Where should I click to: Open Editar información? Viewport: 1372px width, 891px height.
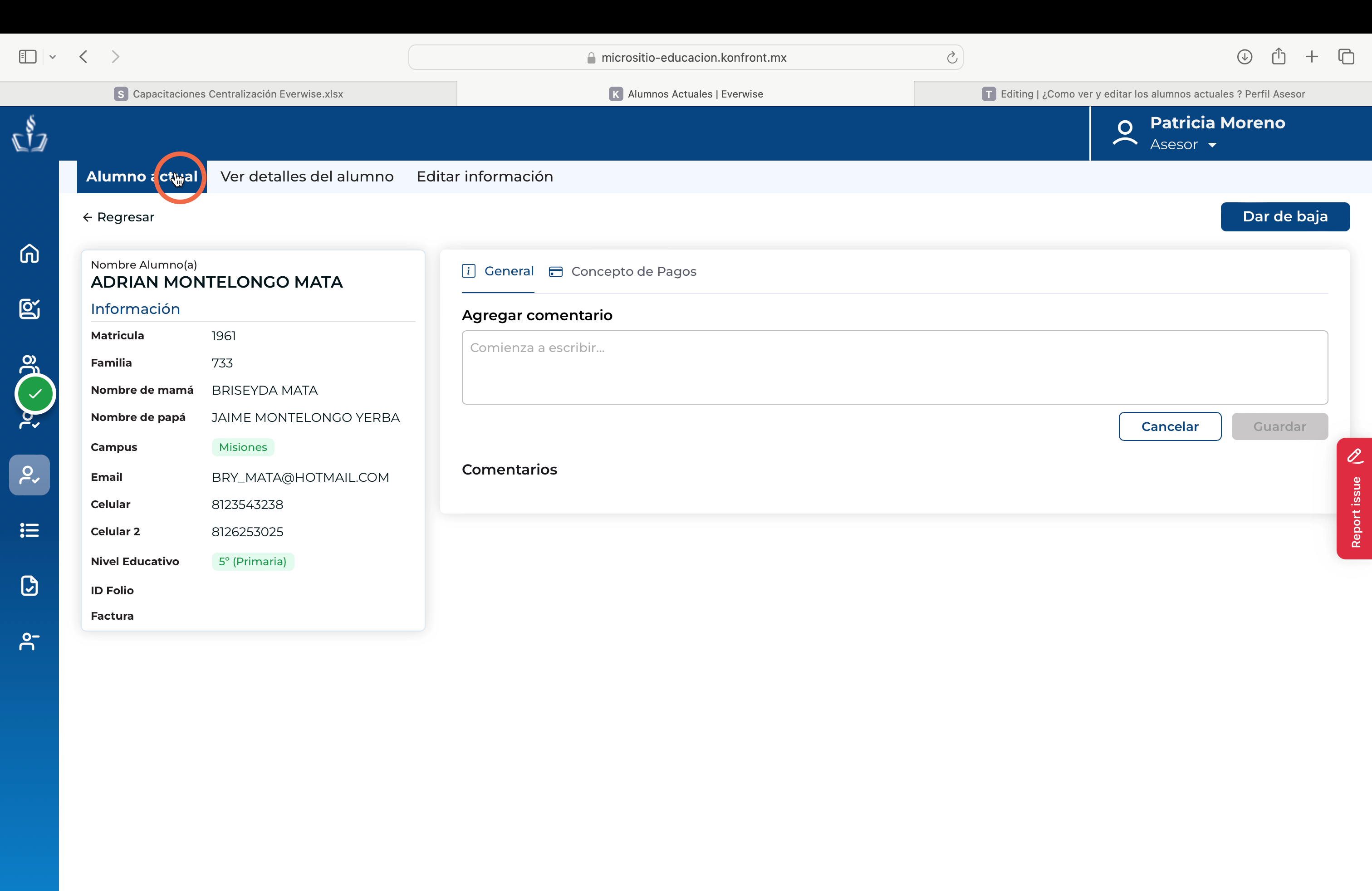tap(485, 176)
